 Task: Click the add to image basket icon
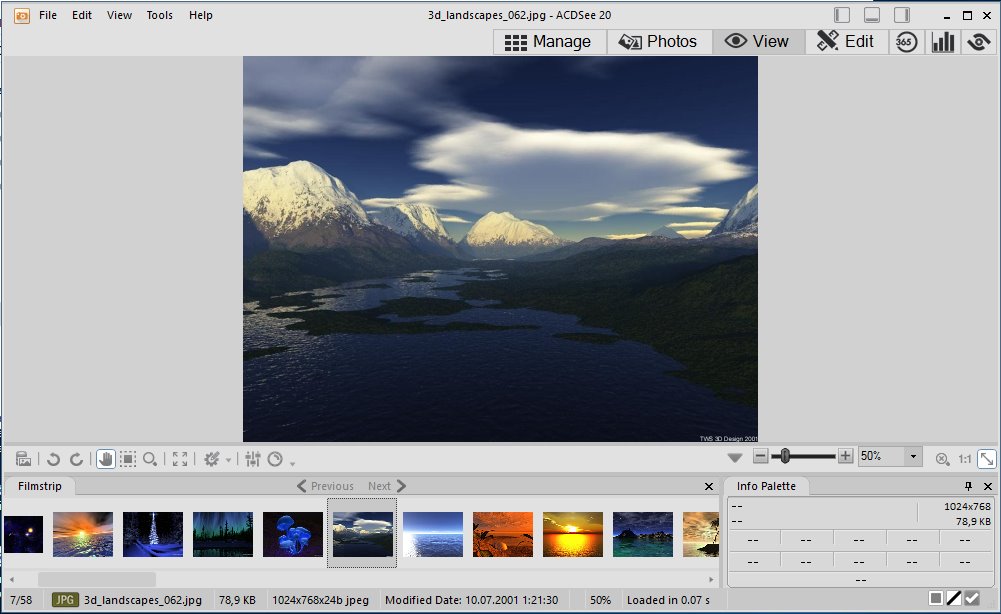(x=24, y=459)
